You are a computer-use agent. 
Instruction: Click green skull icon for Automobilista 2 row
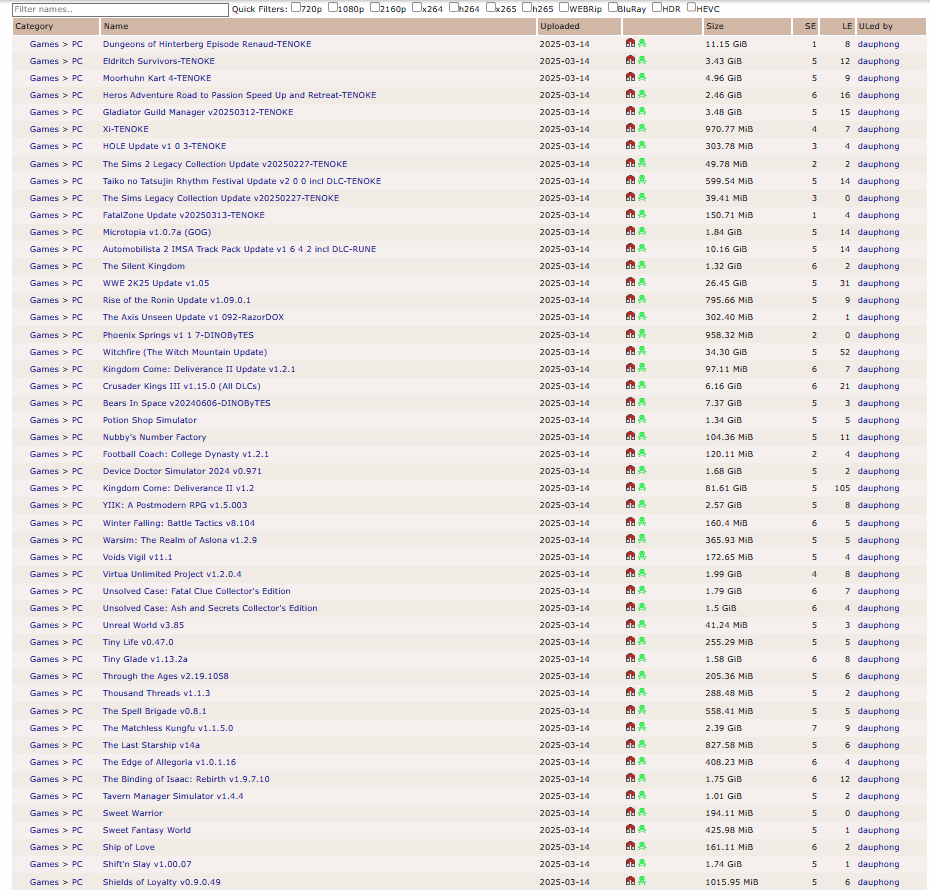pos(642,249)
